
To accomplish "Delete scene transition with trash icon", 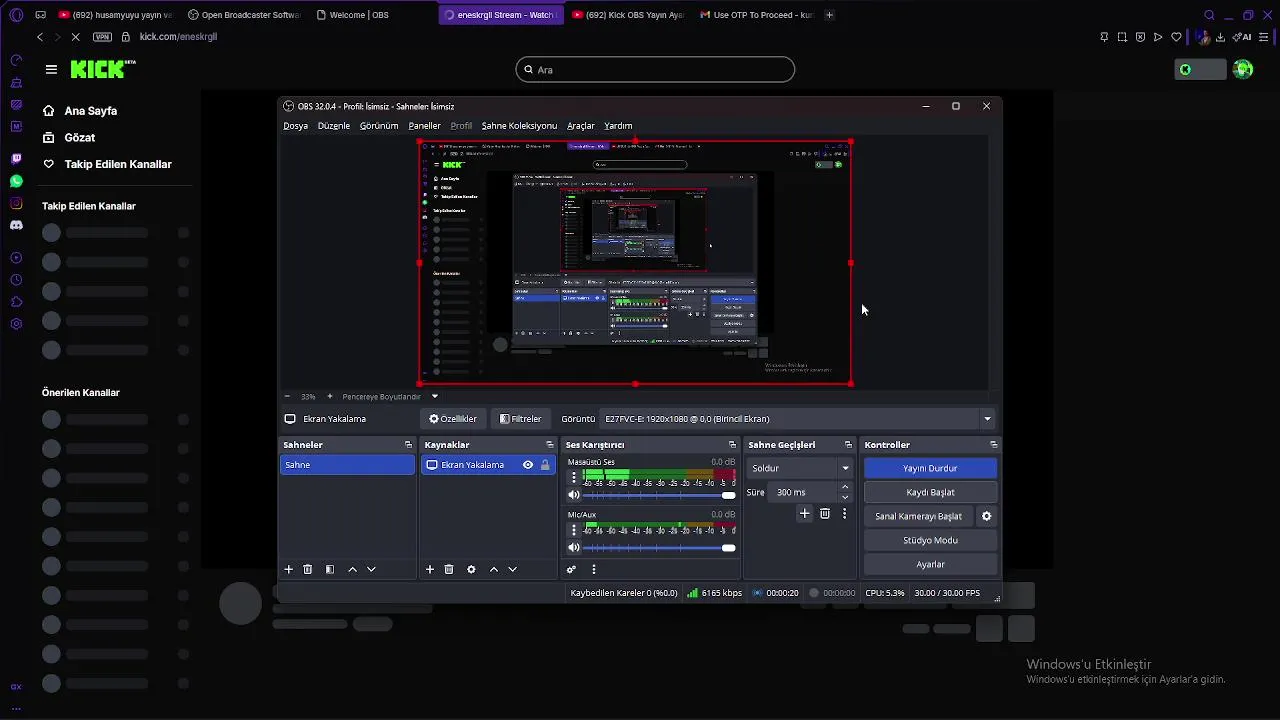I will tap(825, 513).
